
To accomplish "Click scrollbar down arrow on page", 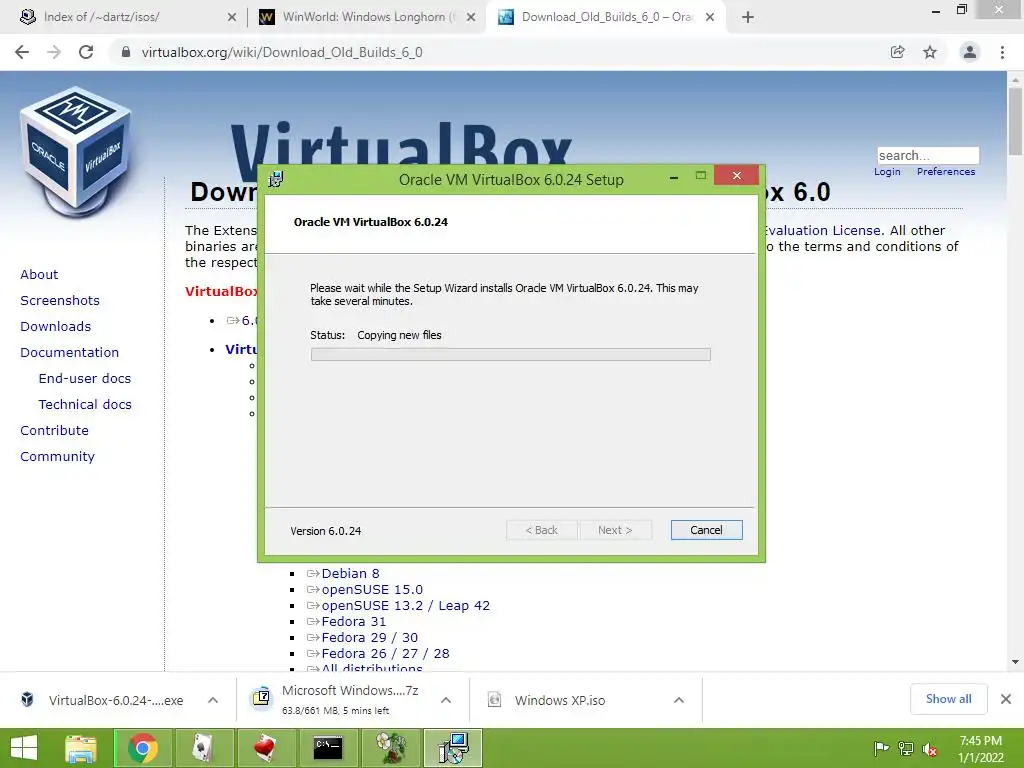I will pos(1015,662).
